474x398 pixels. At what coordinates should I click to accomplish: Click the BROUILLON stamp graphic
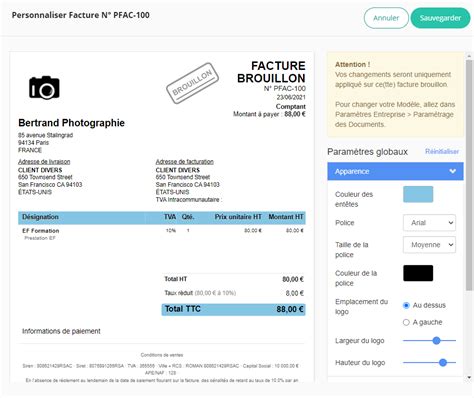tap(192, 83)
